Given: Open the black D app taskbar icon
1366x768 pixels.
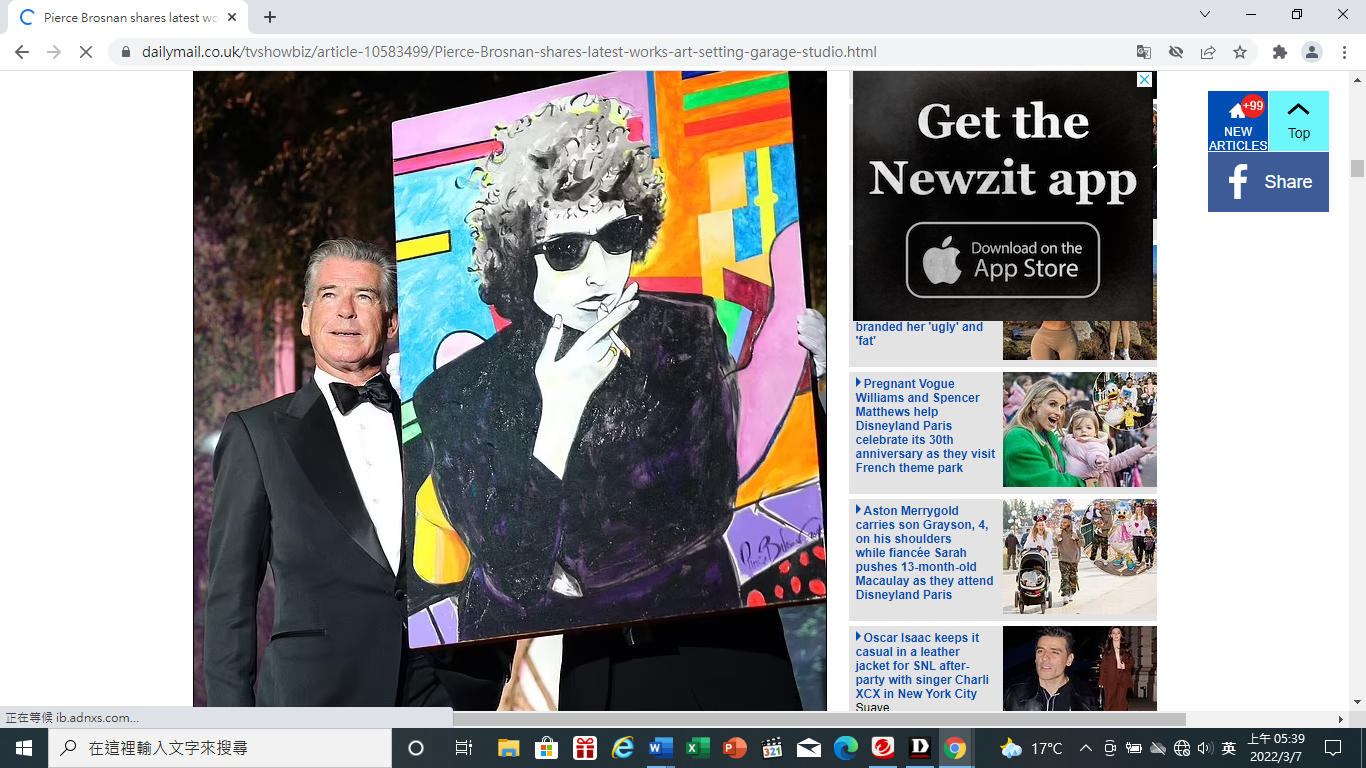Looking at the screenshot, I should coord(920,748).
